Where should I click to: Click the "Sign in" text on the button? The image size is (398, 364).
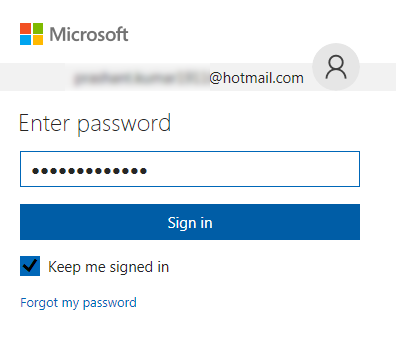coord(190,223)
